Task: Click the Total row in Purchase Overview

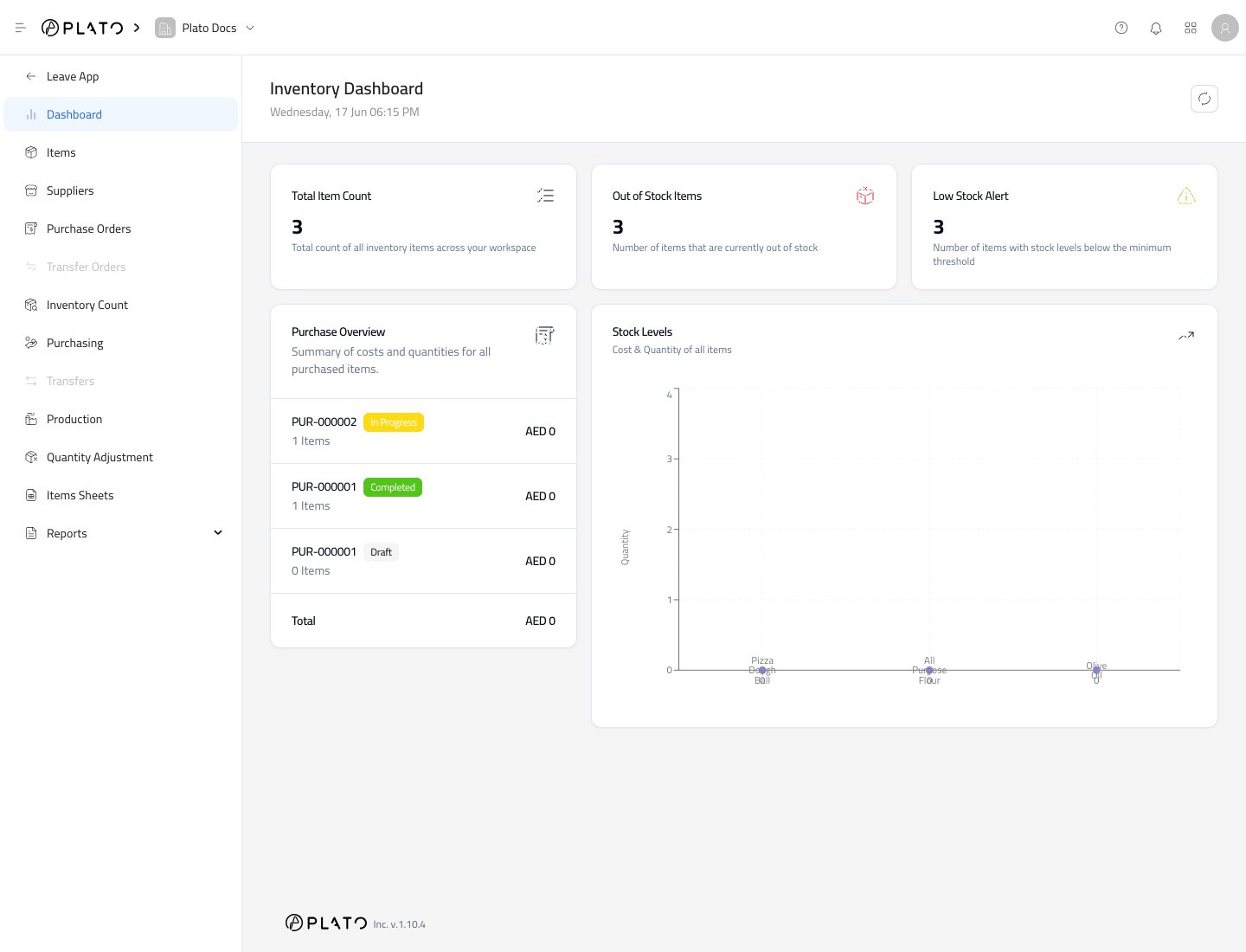Action: pos(423,621)
